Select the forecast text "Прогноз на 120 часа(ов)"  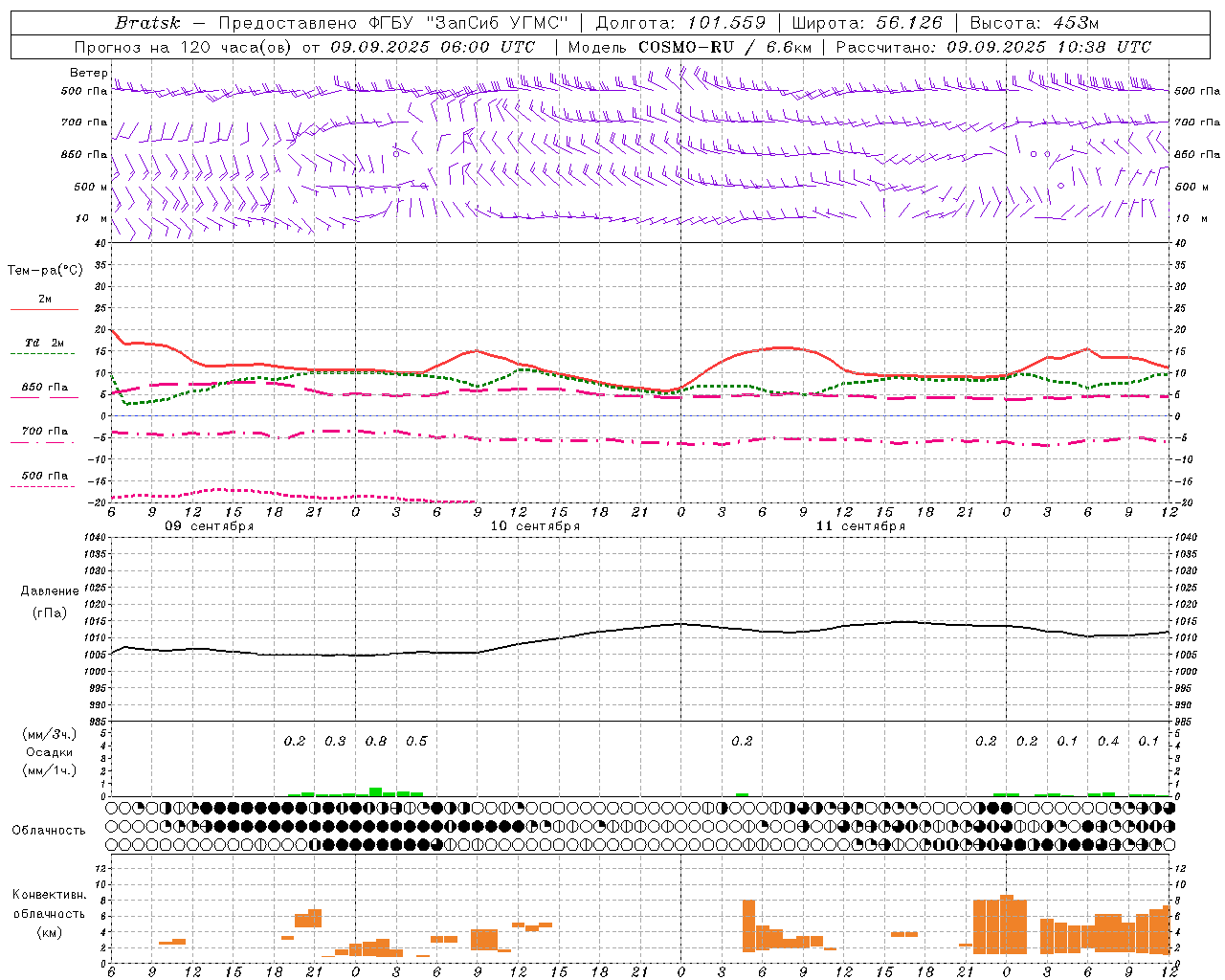(185, 47)
